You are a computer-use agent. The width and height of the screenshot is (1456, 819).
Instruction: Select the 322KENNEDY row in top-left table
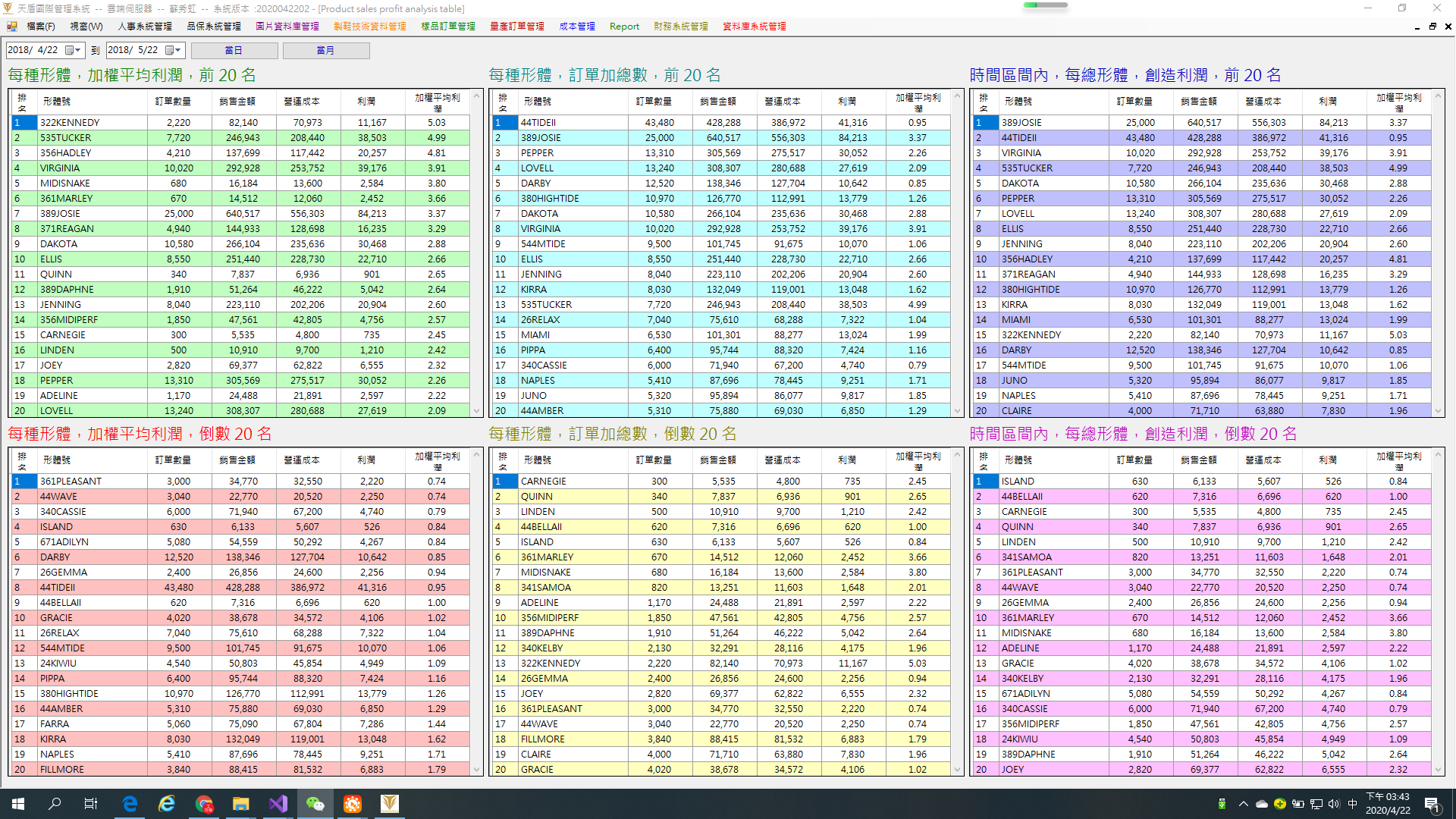[x=70, y=122]
